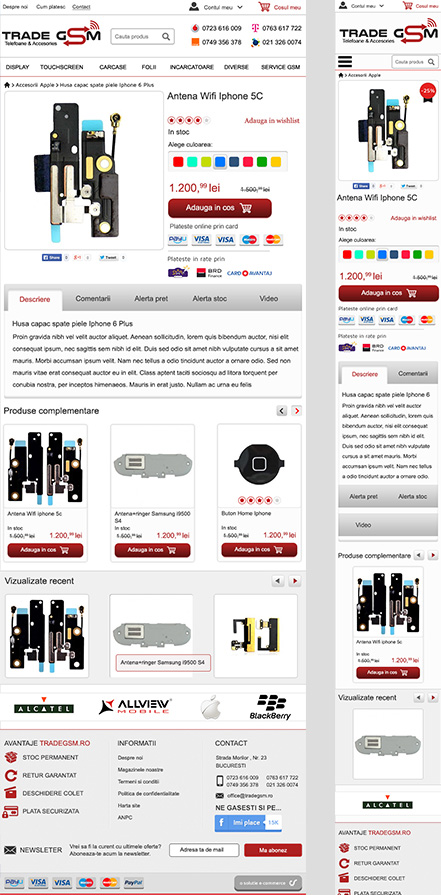Click the Apple brand logo
441x895 pixels.
click(210, 707)
